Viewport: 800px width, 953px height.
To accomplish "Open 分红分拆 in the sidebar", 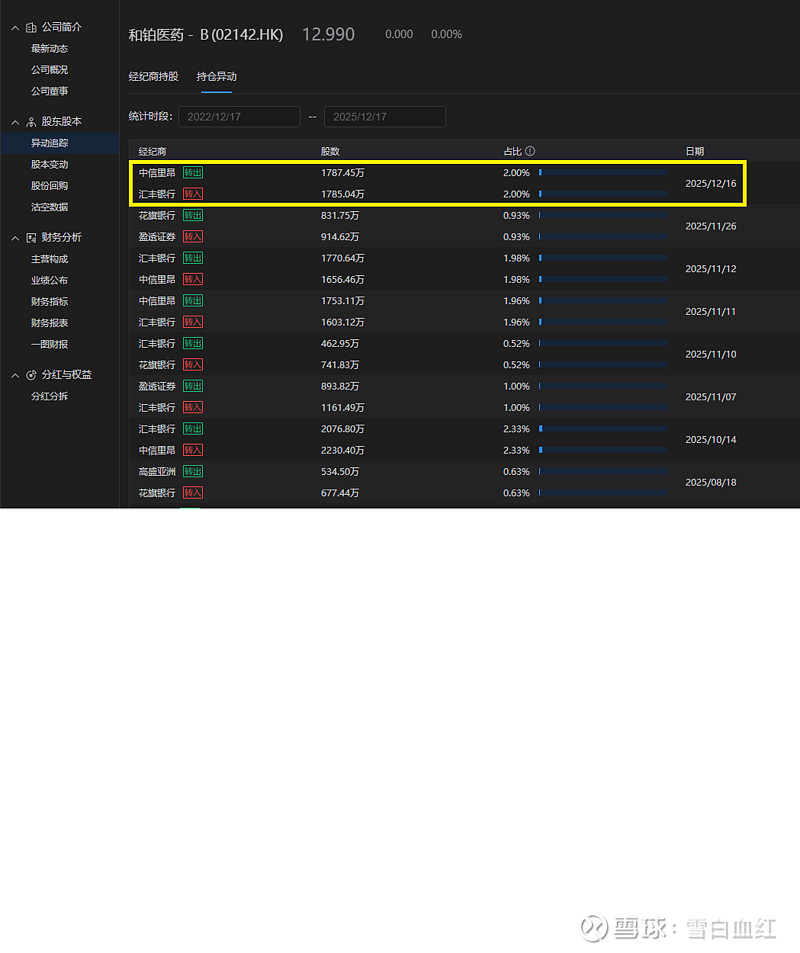I will pyautogui.click(x=49, y=397).
